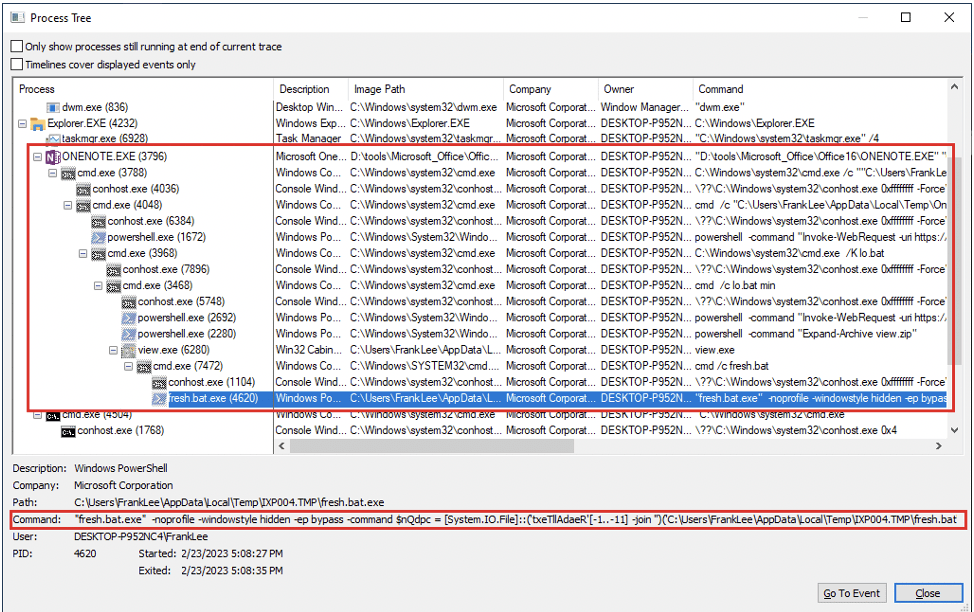The width and height of the screenshot is (974, 612).
Task: Click the ONENOTE.EXE purple icon
Action: [x=53, y=157]
